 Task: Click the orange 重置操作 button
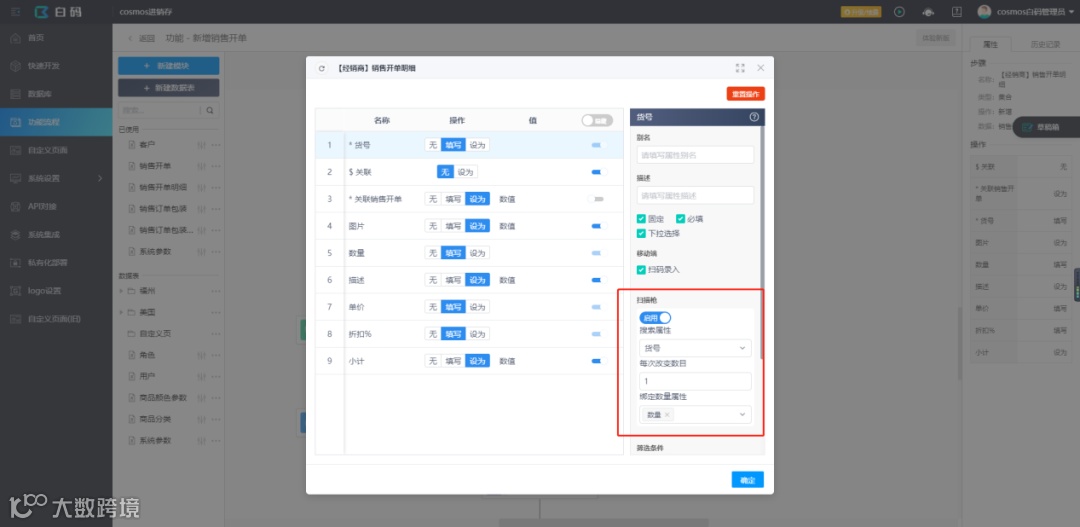tap(745, 94)
